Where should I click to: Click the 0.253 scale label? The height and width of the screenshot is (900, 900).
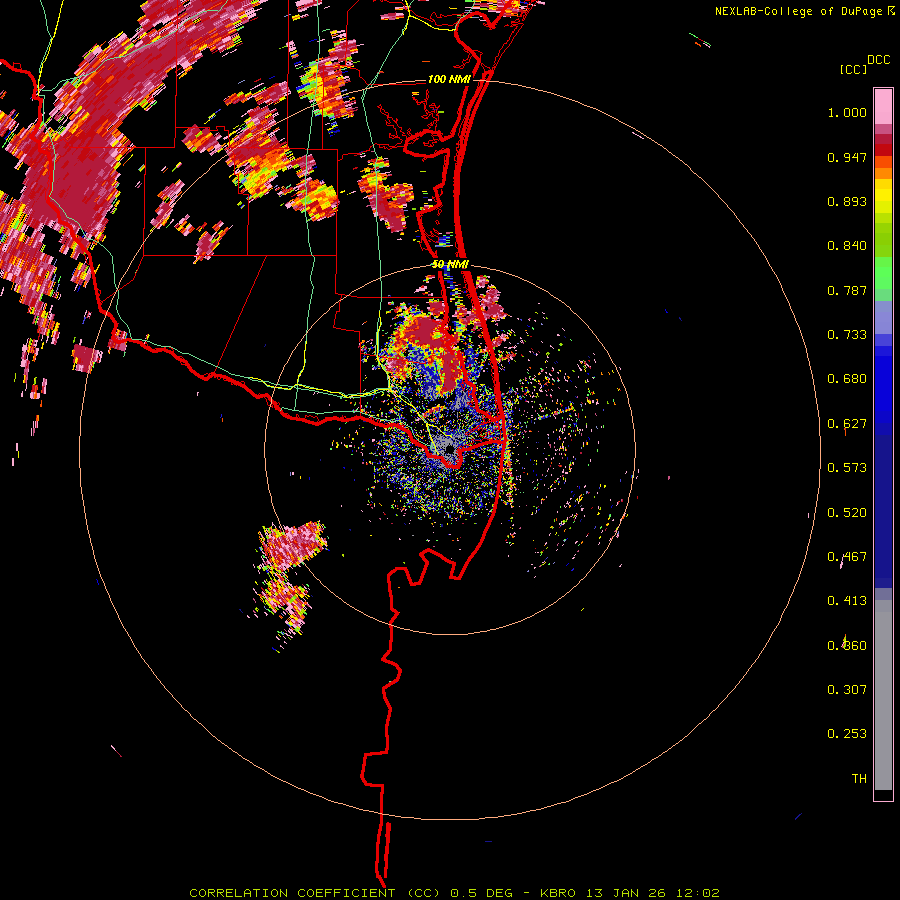847,734
